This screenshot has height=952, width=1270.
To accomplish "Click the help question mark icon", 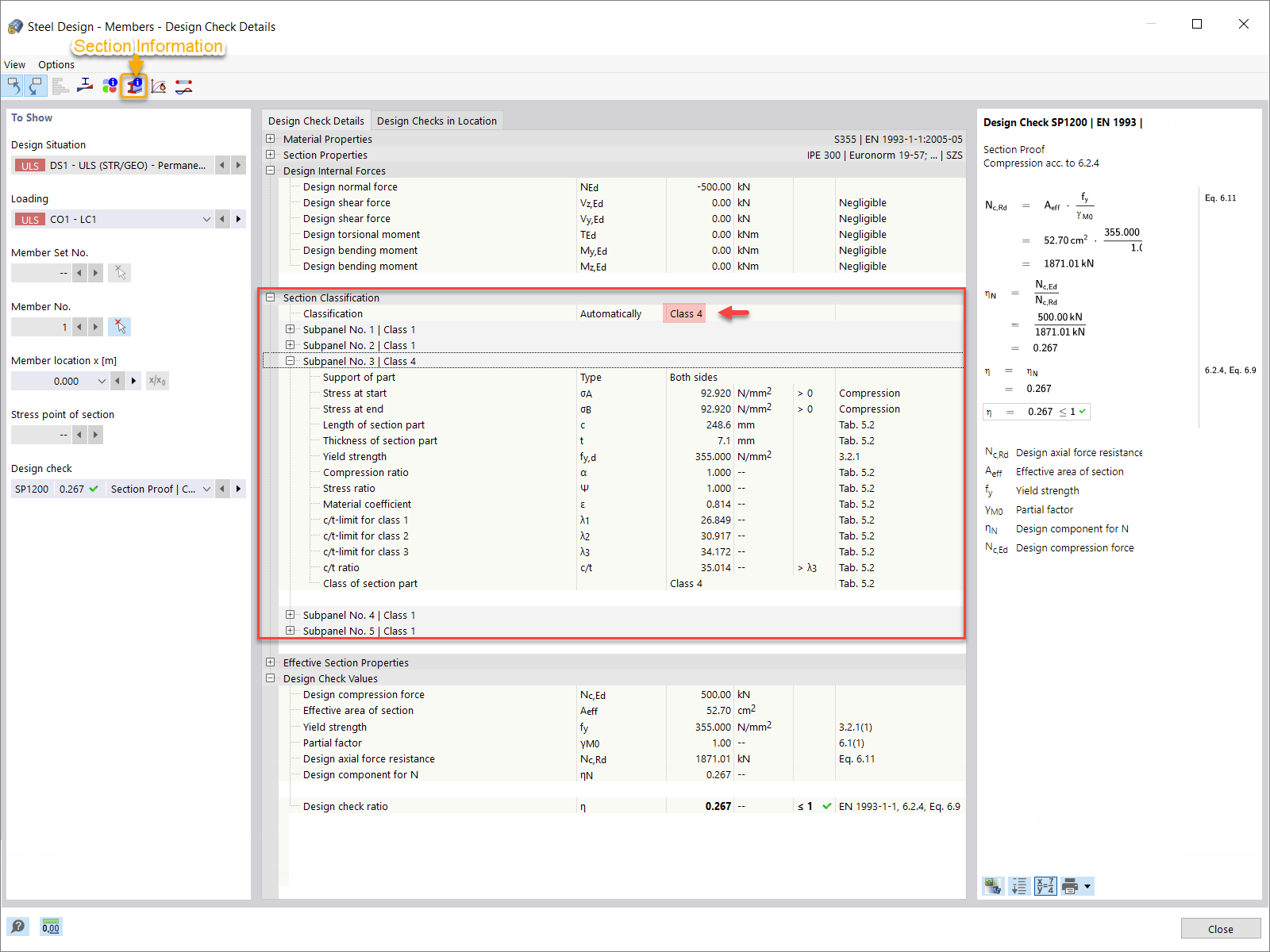I will click(x=17, y=927).
